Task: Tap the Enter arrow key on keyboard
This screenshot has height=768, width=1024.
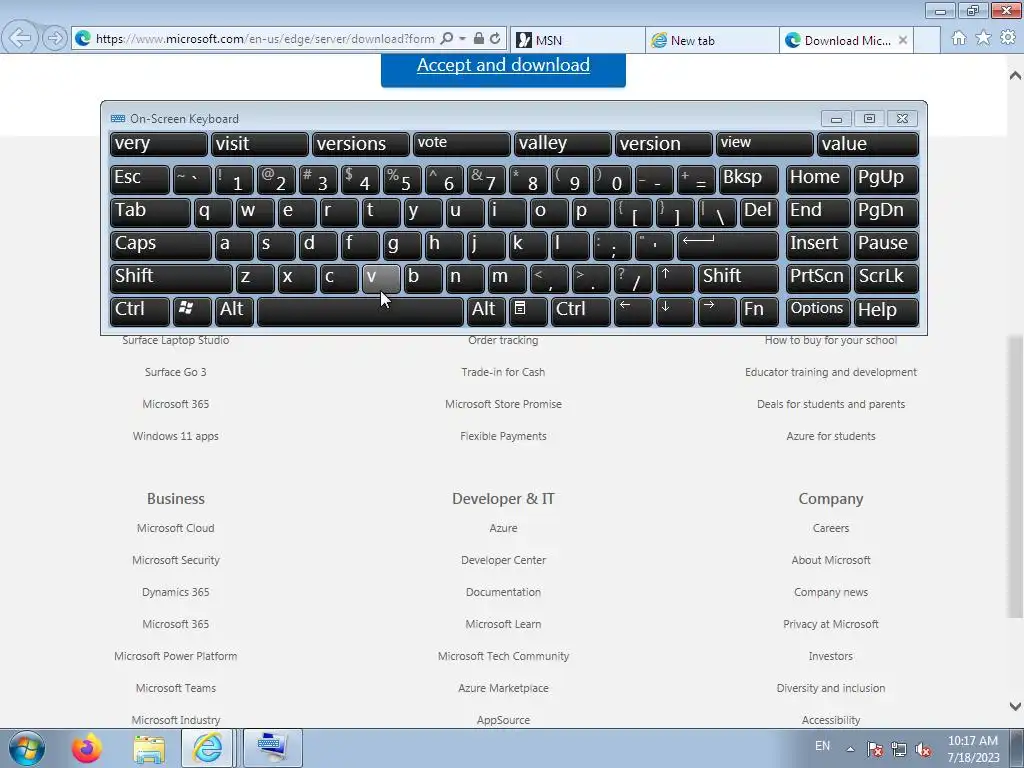Action: coord(728,244)
